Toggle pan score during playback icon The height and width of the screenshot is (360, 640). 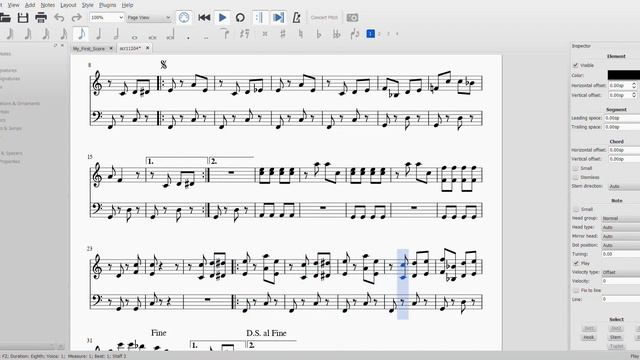tap(278, 18)
